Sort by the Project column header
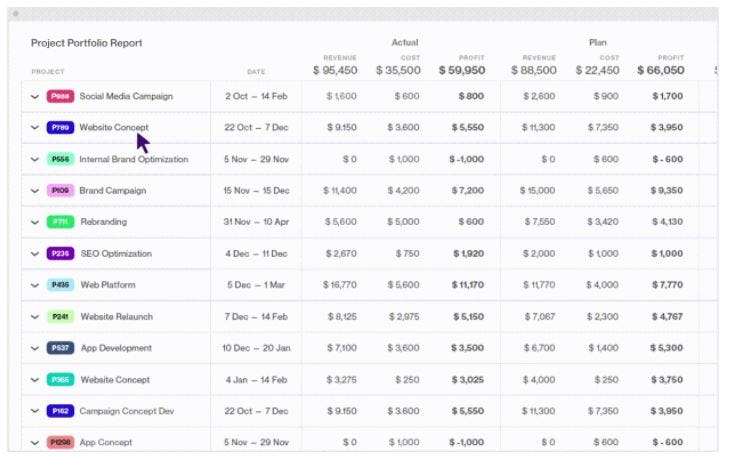The width and height of the screenshot is (731, 467). click(x=48, y=72)
